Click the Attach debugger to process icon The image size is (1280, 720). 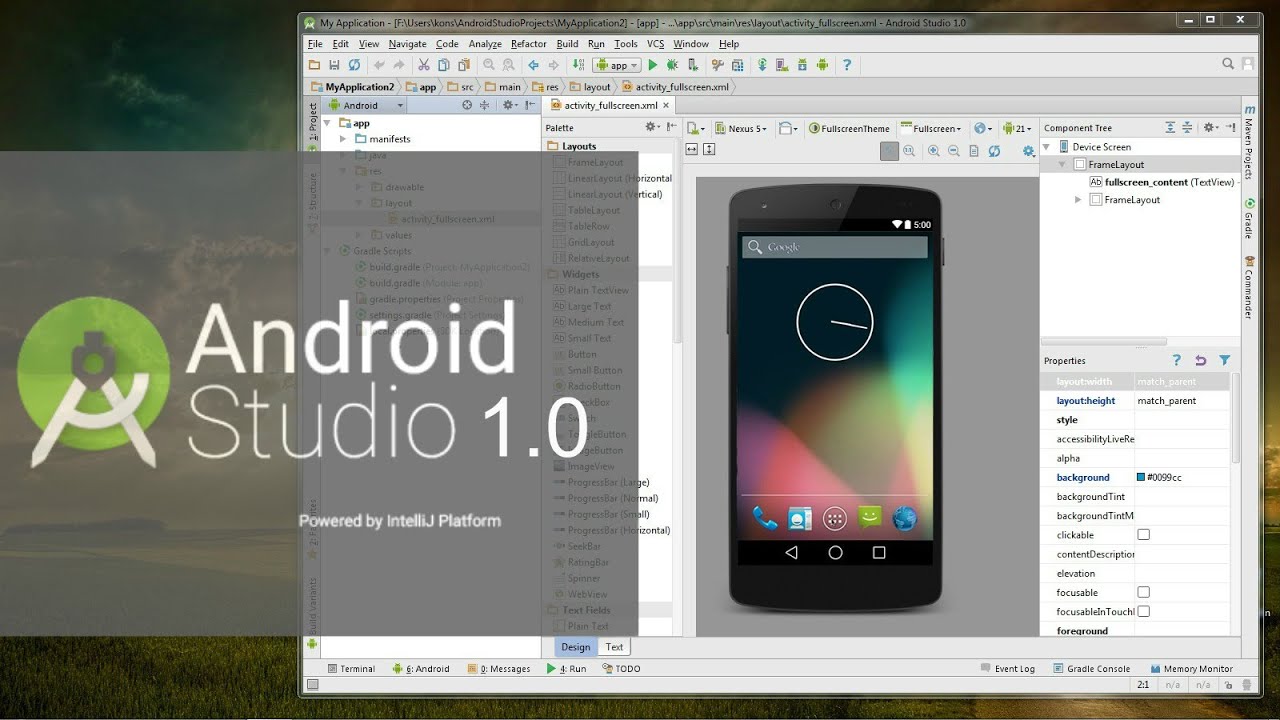(x=692, y=65)
